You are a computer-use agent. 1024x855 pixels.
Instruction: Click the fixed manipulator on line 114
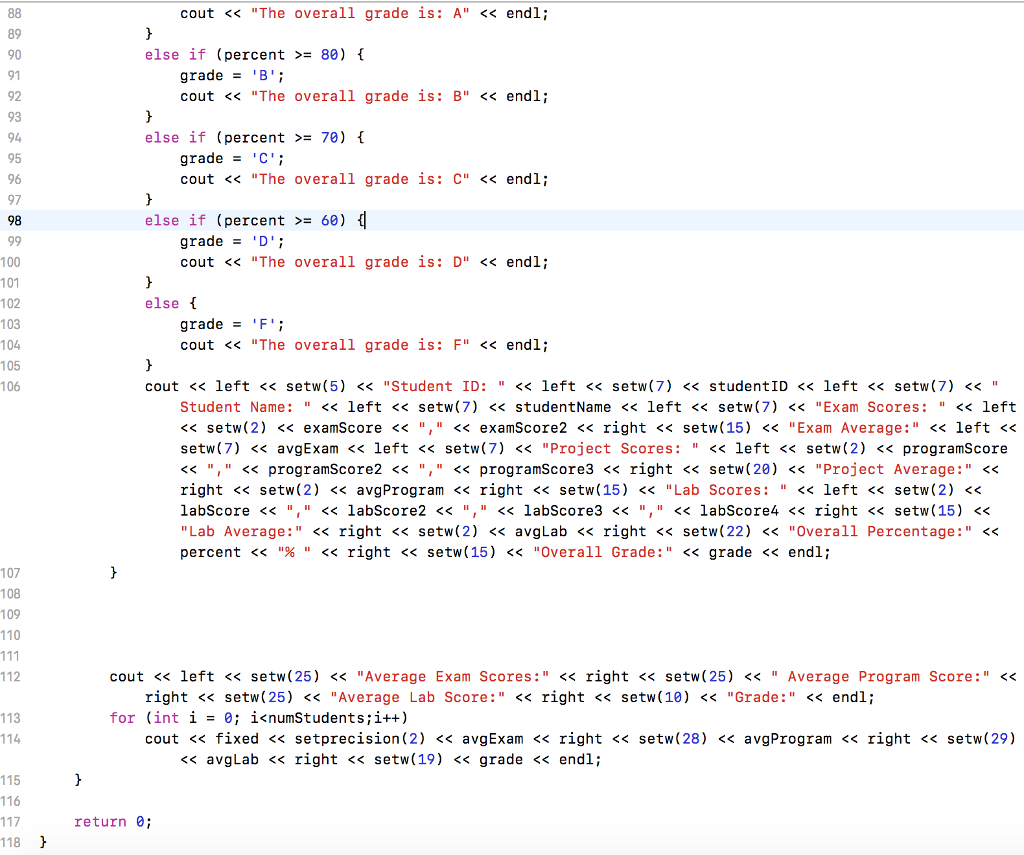pyautogui.click(x=237, y=739)
